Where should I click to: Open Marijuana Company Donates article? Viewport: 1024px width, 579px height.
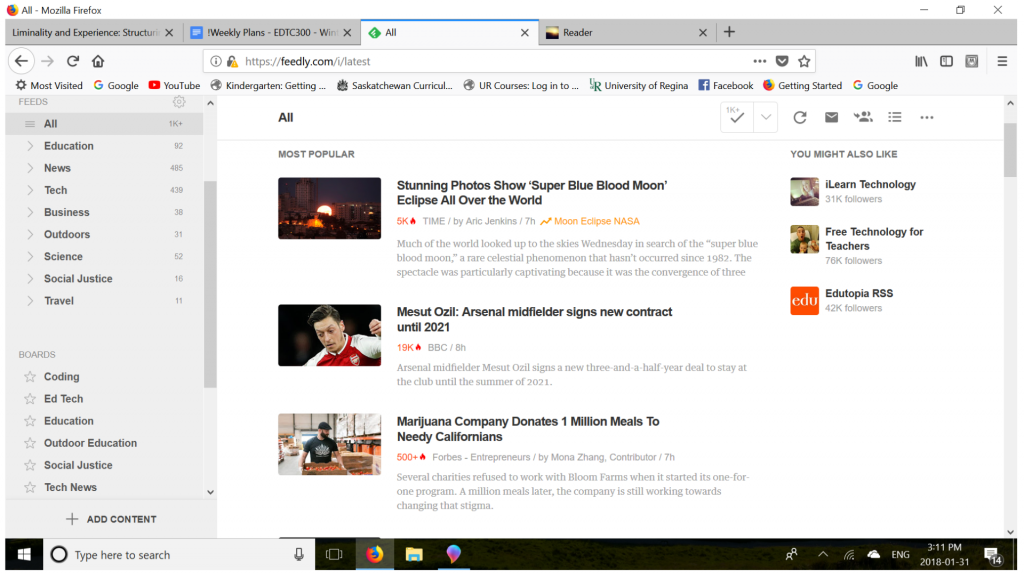coord(528,429)
